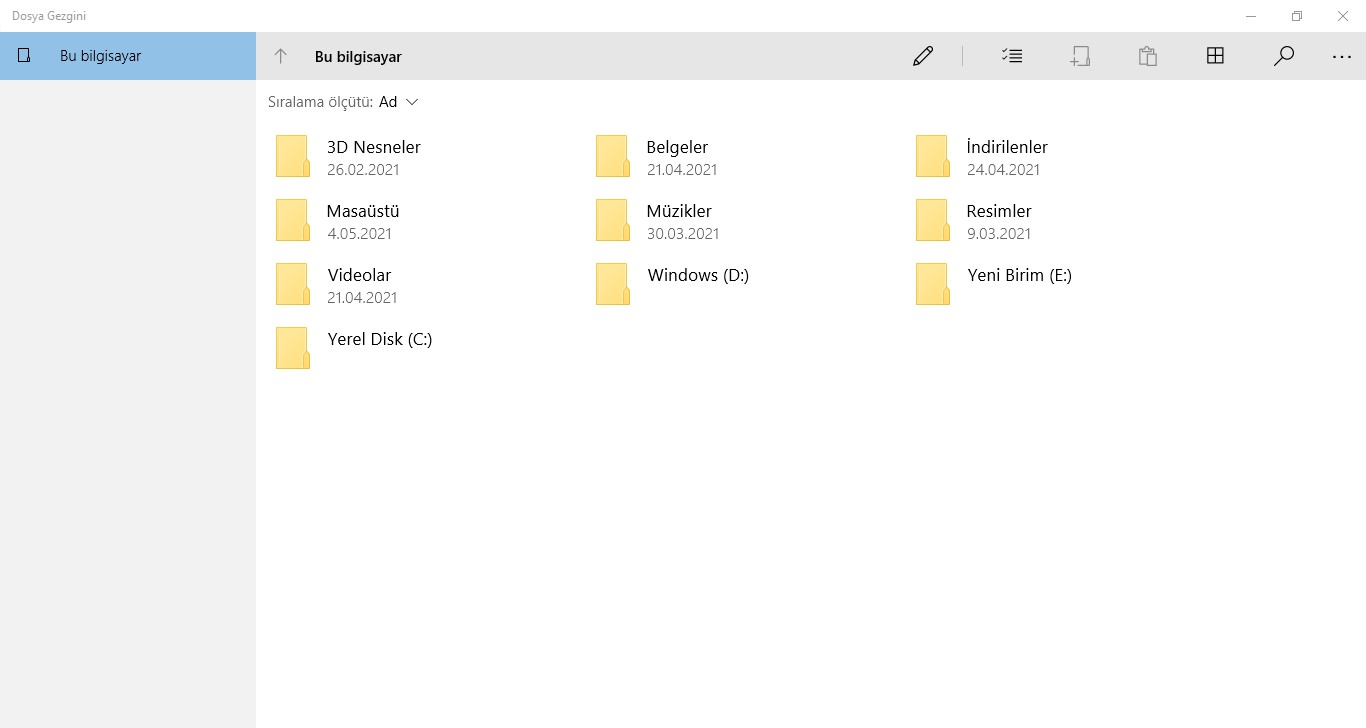Open the İndirilenler folder icon
This screenshot has width=1366, height=728.
pyautogui.click(x=933, y=156)
